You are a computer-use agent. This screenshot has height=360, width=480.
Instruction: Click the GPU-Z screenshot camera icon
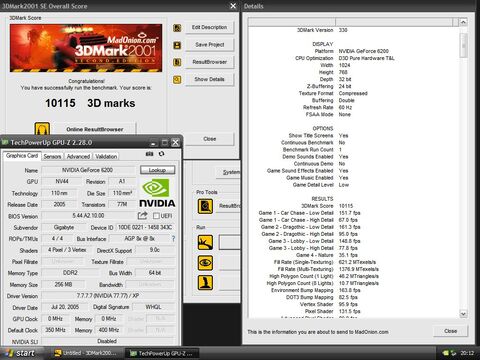(x=149, y=154)
